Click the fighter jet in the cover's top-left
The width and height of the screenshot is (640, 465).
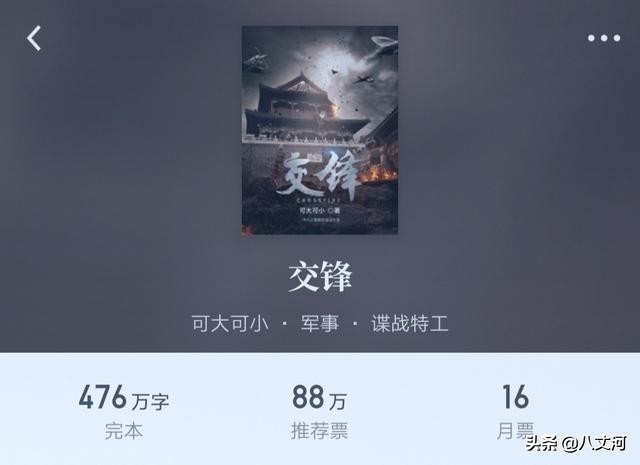coord(255,61)
